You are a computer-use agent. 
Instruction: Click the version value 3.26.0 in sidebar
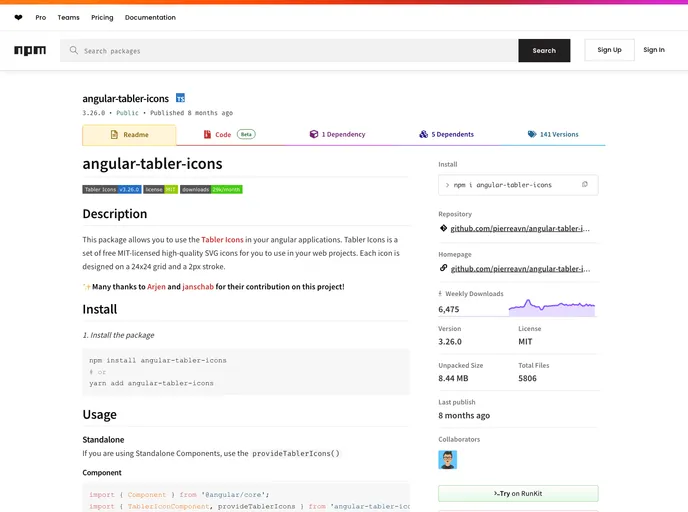point(450,341)
